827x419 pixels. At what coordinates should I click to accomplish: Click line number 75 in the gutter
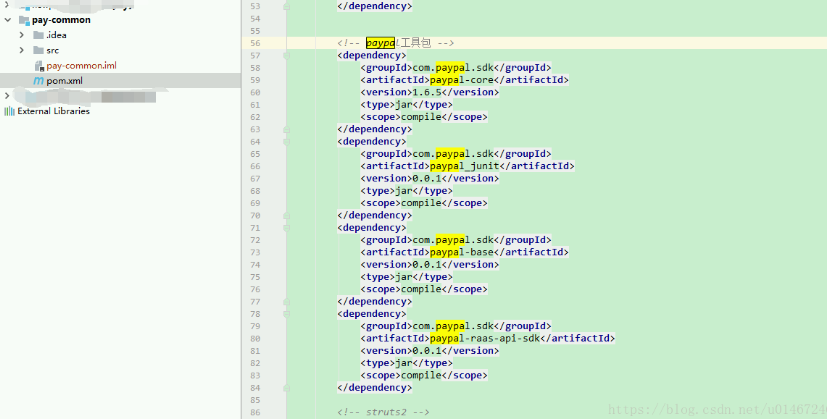click(x=255, y=277)
